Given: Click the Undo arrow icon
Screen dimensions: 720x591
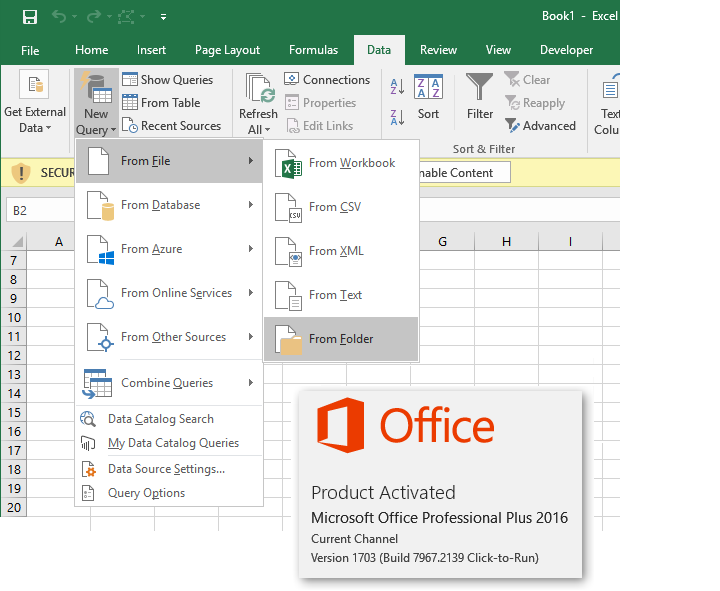Looking at the screenshot, I should (59, 17).
